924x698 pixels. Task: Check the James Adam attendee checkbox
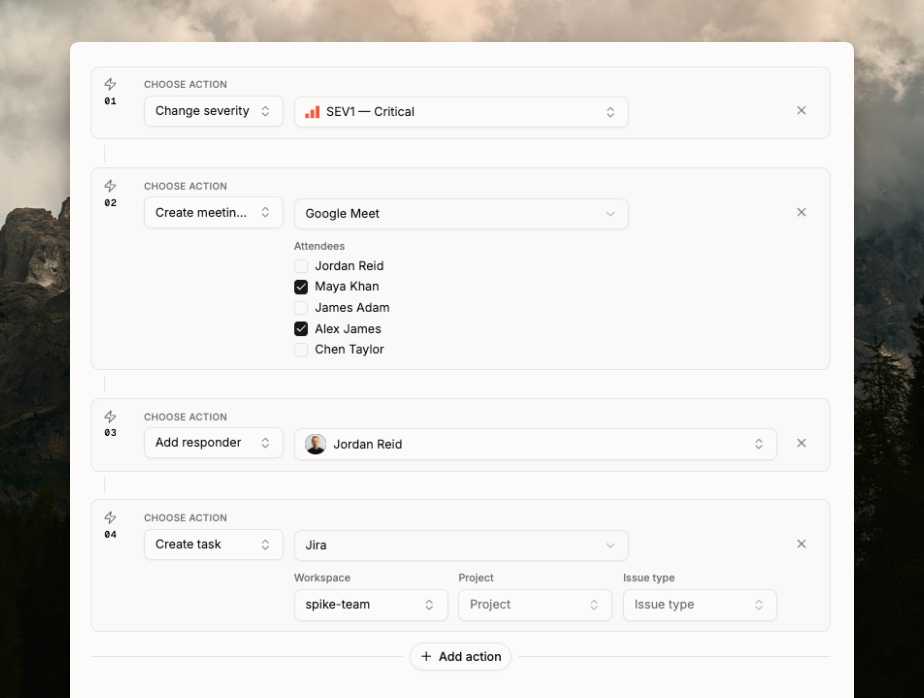301,308
